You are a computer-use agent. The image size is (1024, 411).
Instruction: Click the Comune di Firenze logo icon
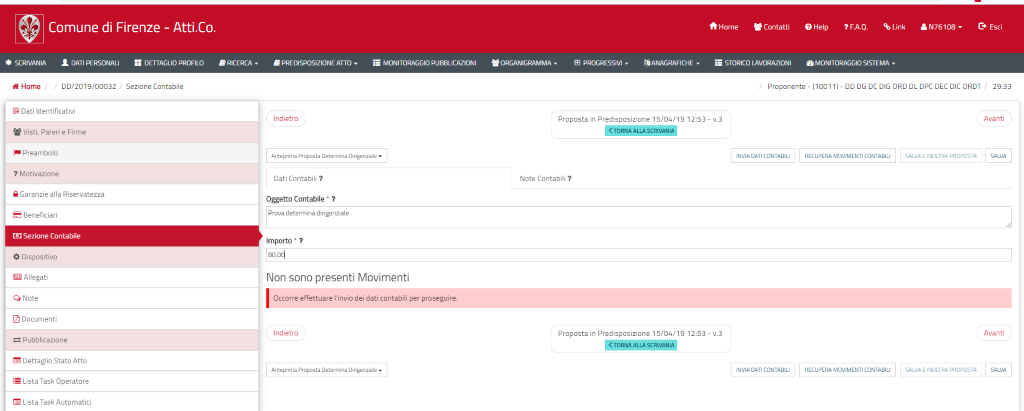[x=27, y=26]
